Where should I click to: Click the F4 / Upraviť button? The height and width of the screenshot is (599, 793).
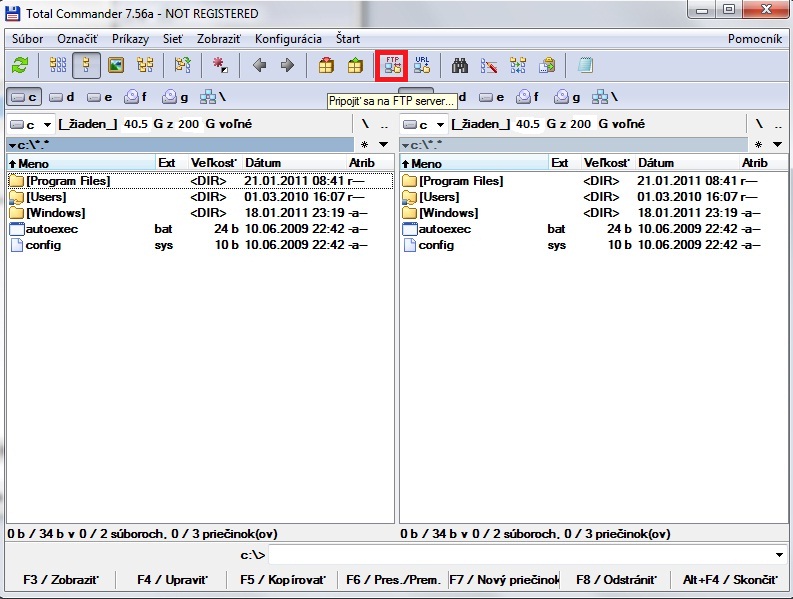pyautogui.click(x=172, y=580)
